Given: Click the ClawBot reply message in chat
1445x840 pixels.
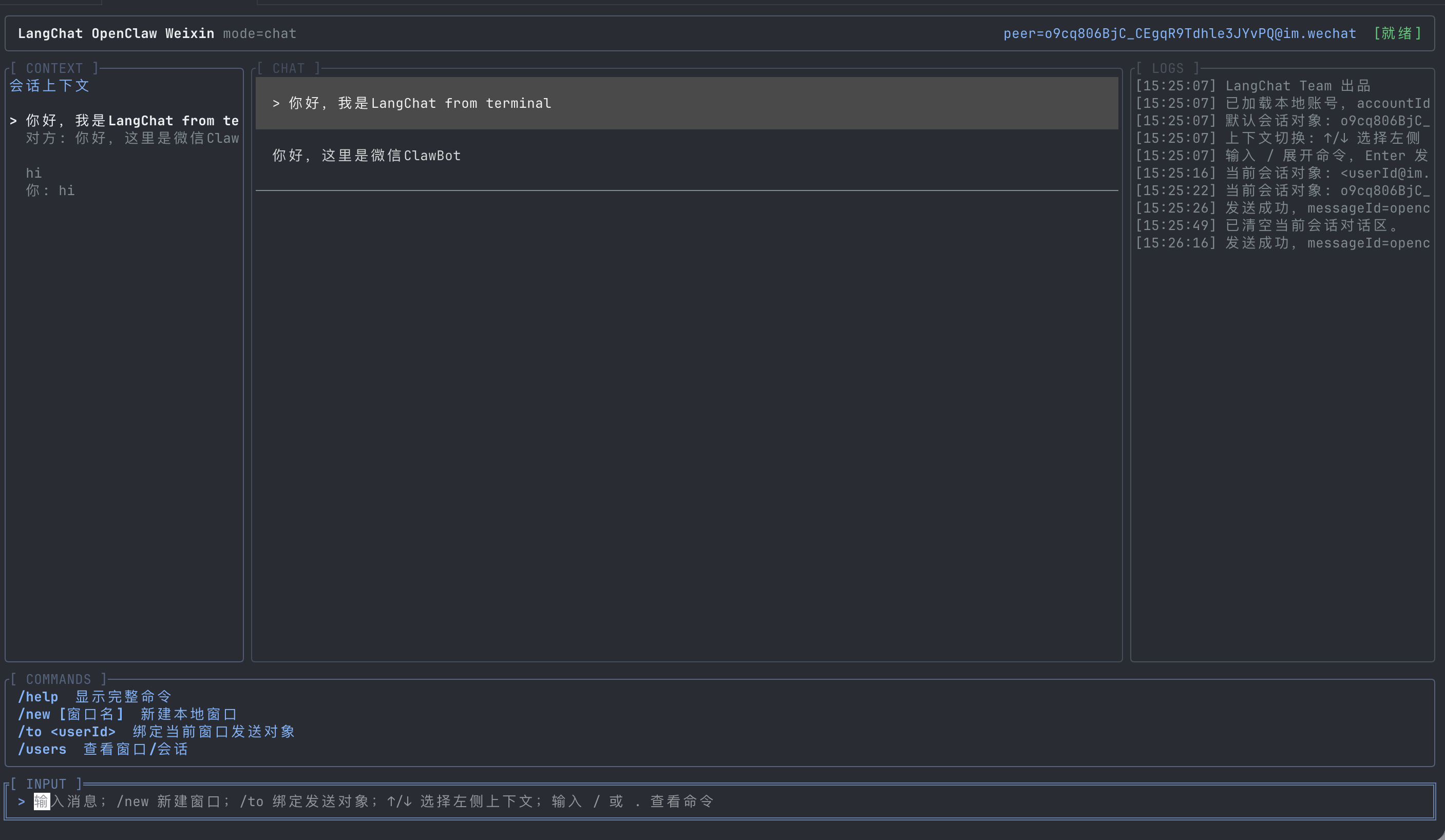Looking at the screenshot, I should pos(367,156).
